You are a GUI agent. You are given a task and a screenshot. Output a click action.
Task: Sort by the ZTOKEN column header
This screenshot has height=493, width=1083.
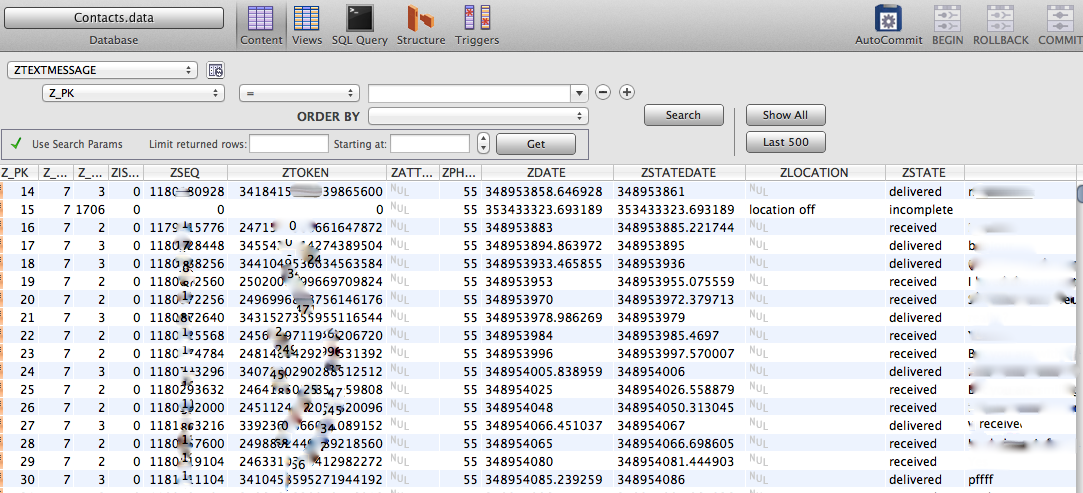(306, 173)
